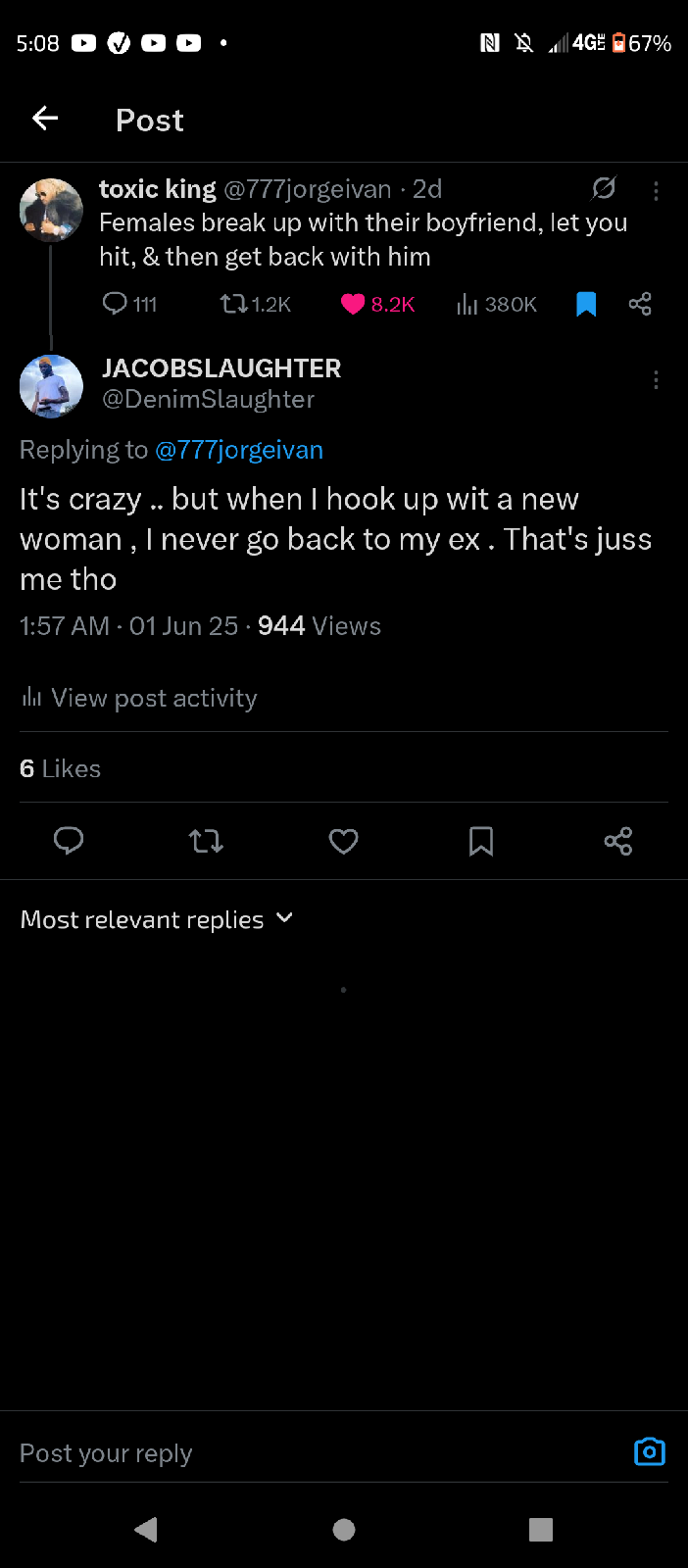Image resolution: width=688 pixels, height=1568 pixels.
Task: Reply to JACOBSLAUGHTER's post with comment icon
Action: click(x=69, y=841)
